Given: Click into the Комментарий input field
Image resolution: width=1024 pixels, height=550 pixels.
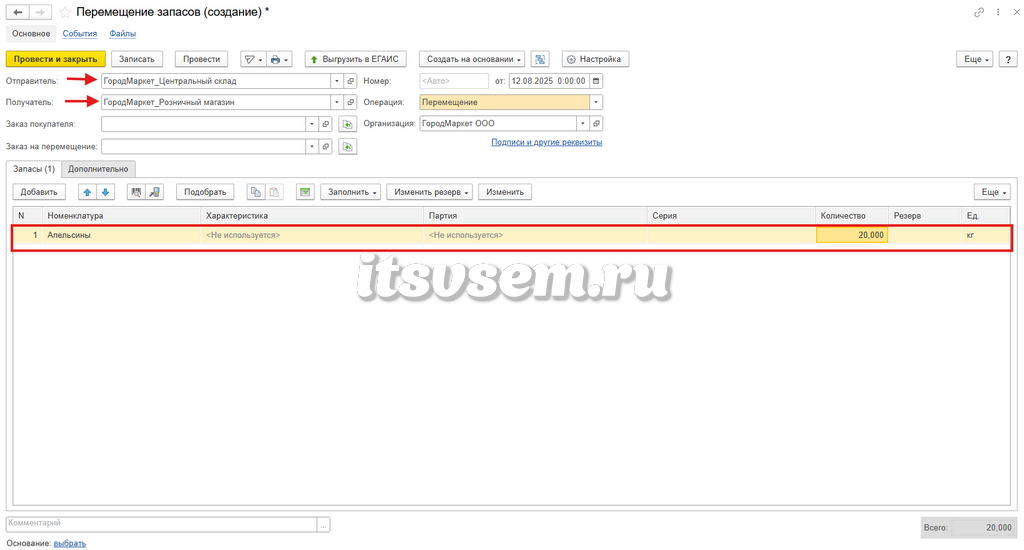Looking at the screenshot, I should tap(162, 523).
